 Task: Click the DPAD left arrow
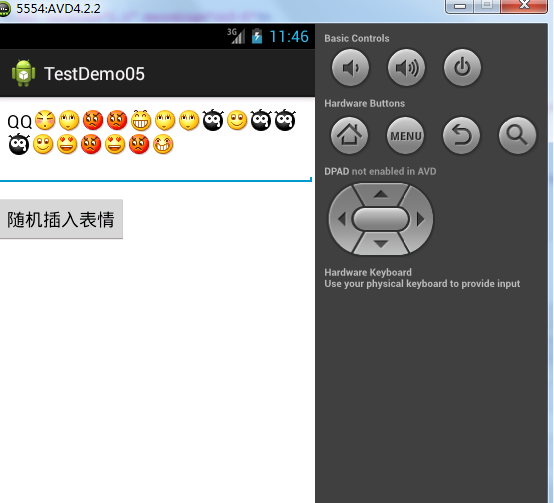[341, 219]
